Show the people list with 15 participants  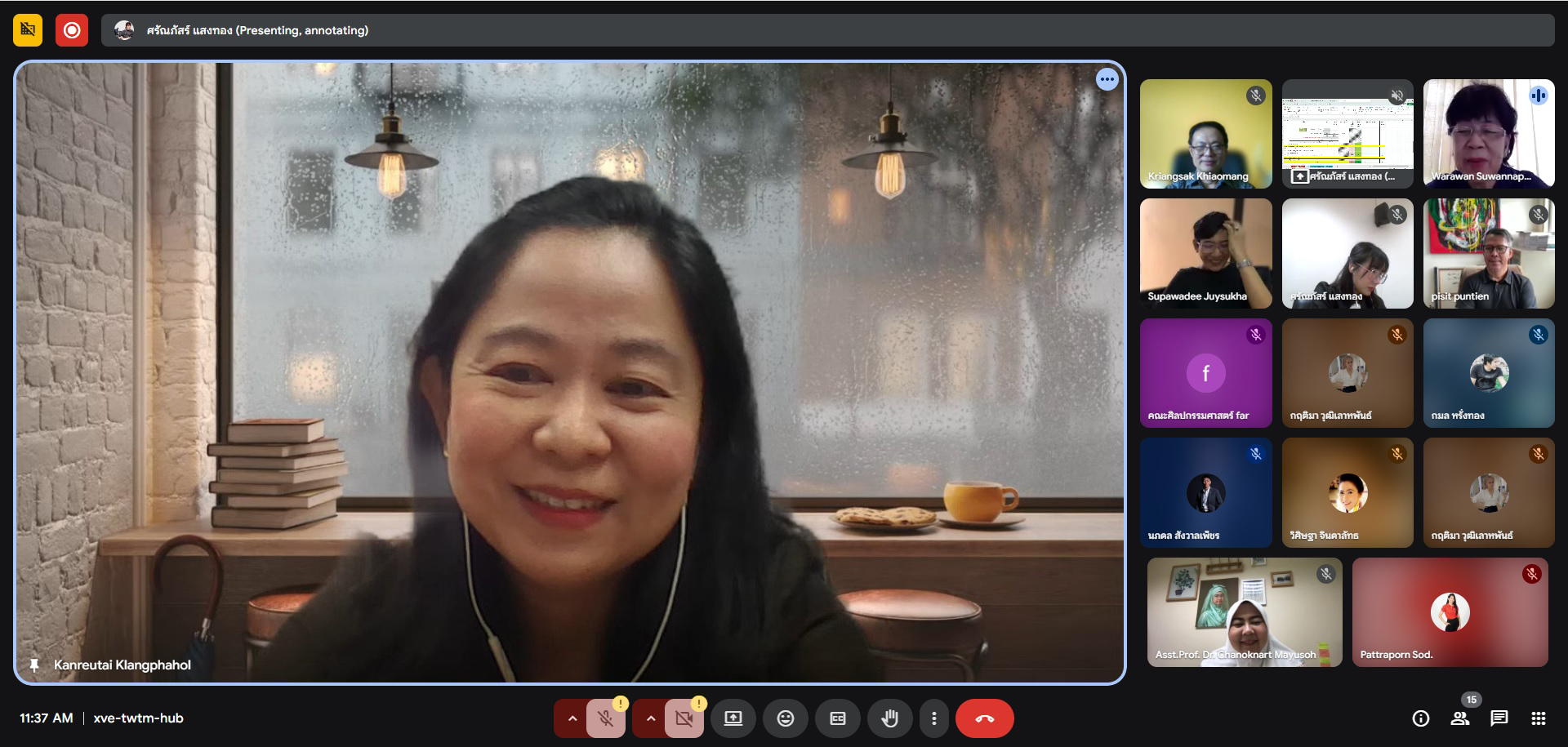click(1459, 718)
